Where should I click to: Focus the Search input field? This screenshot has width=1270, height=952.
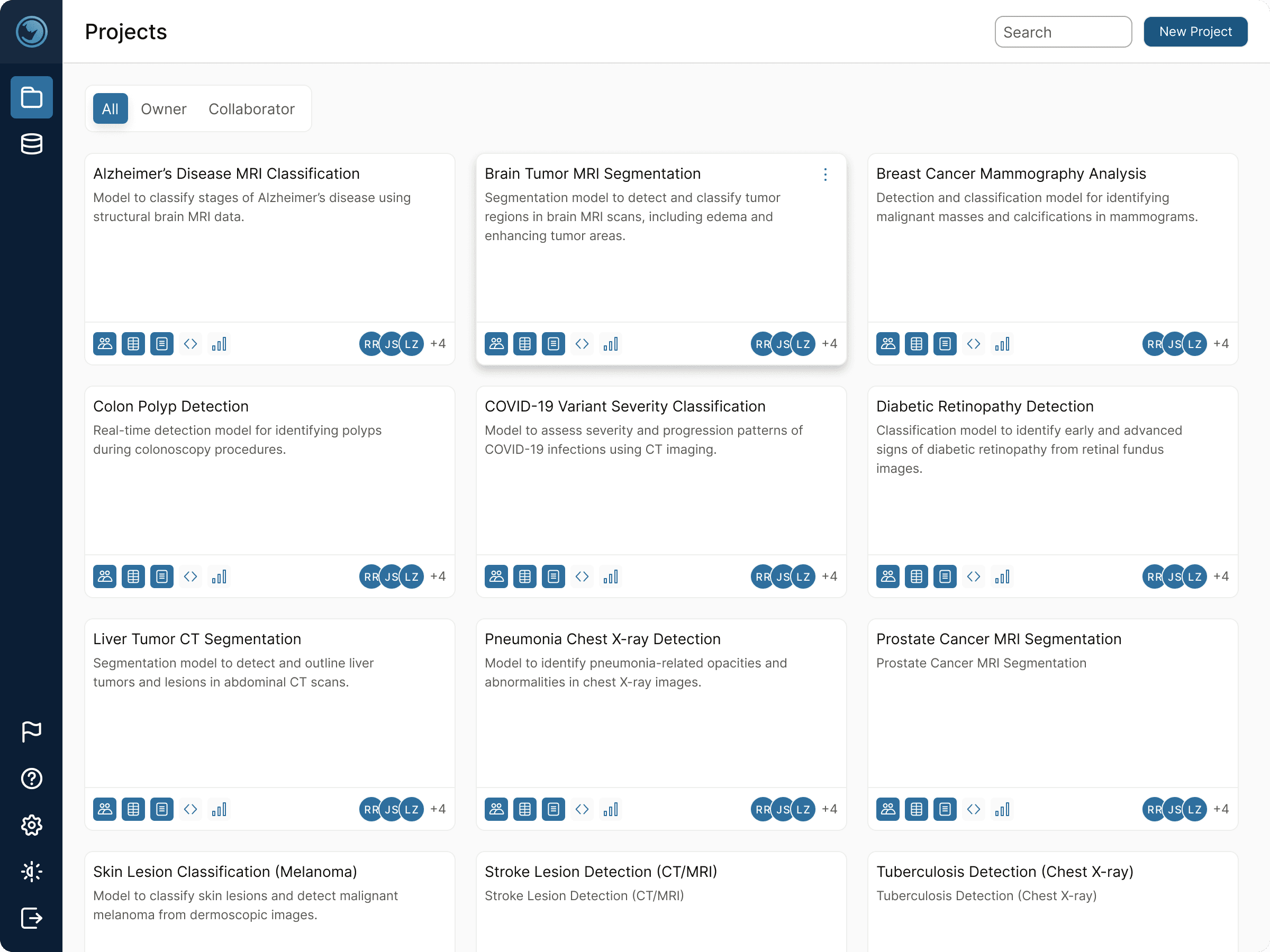pos(1063,32)
